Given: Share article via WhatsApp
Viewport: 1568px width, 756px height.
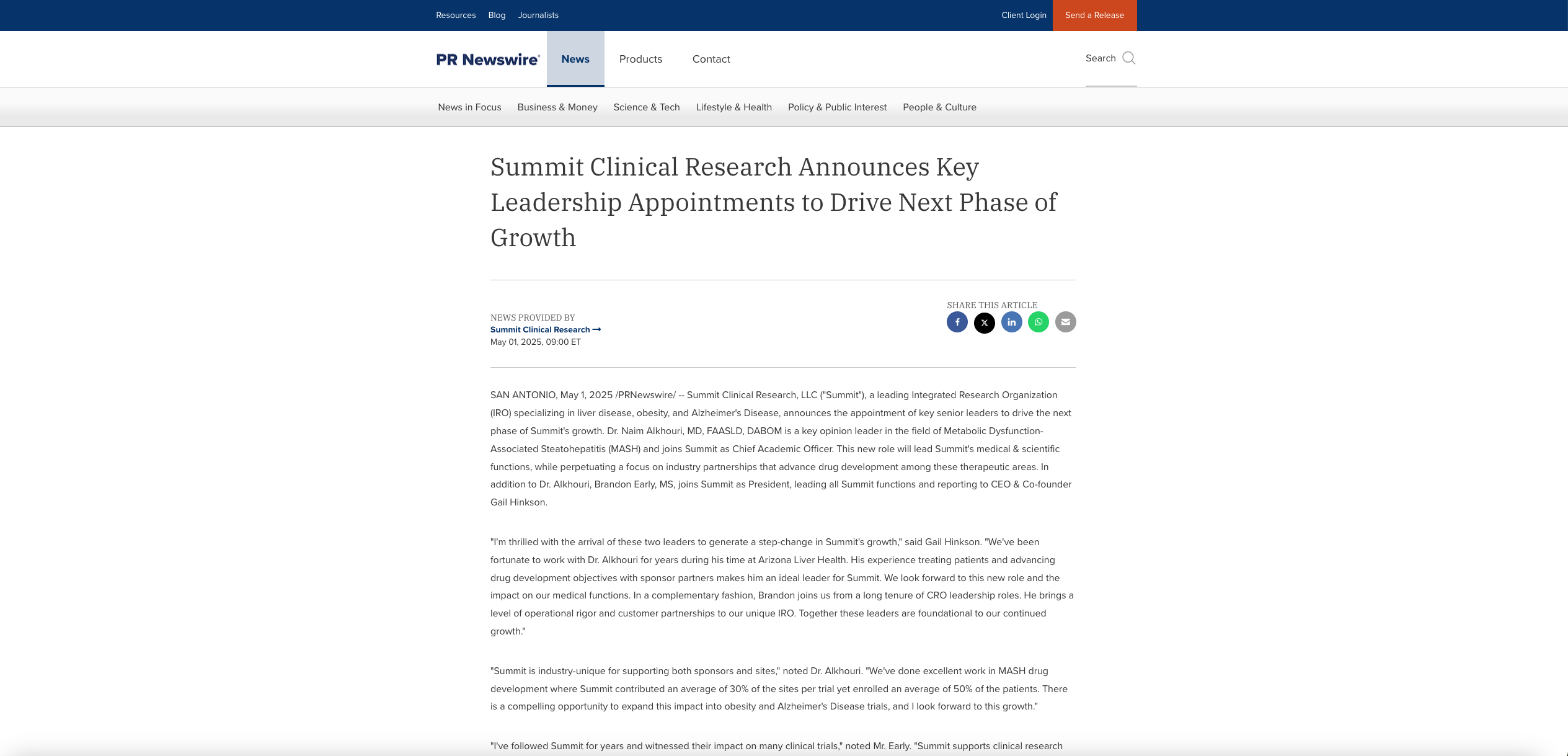Looking at the screenshot, I should click(x=1039, y=322).
